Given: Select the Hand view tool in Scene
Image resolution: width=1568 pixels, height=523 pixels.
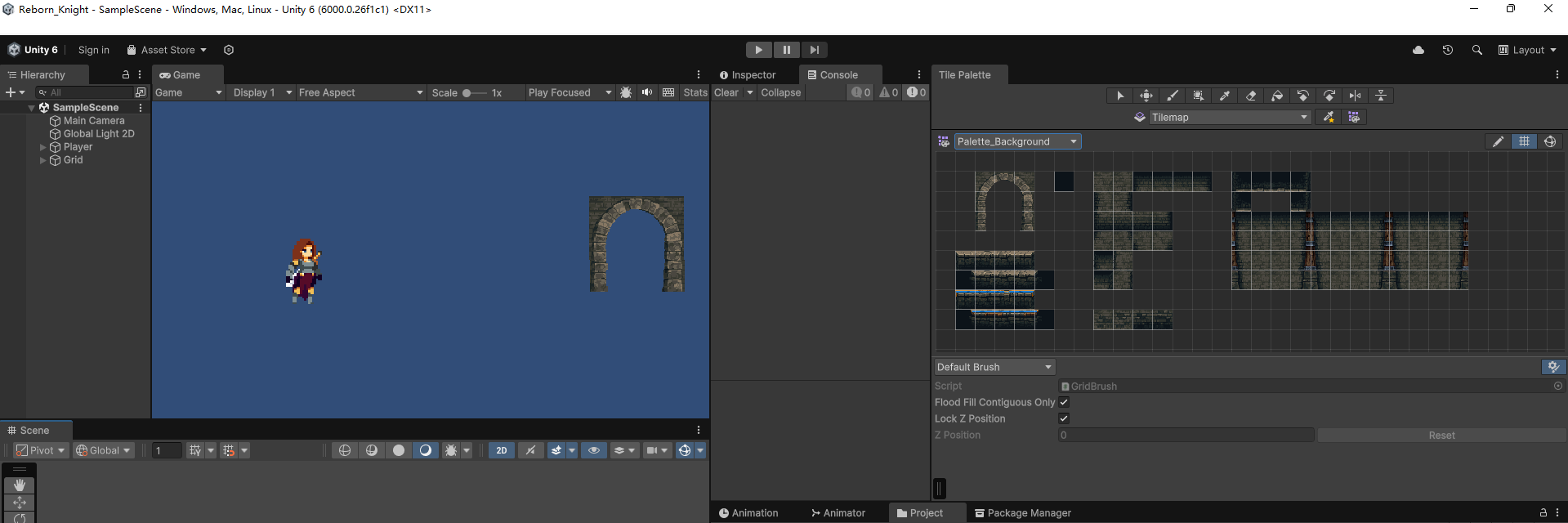Looking at the screenshot, I should (x=20, y=485).
